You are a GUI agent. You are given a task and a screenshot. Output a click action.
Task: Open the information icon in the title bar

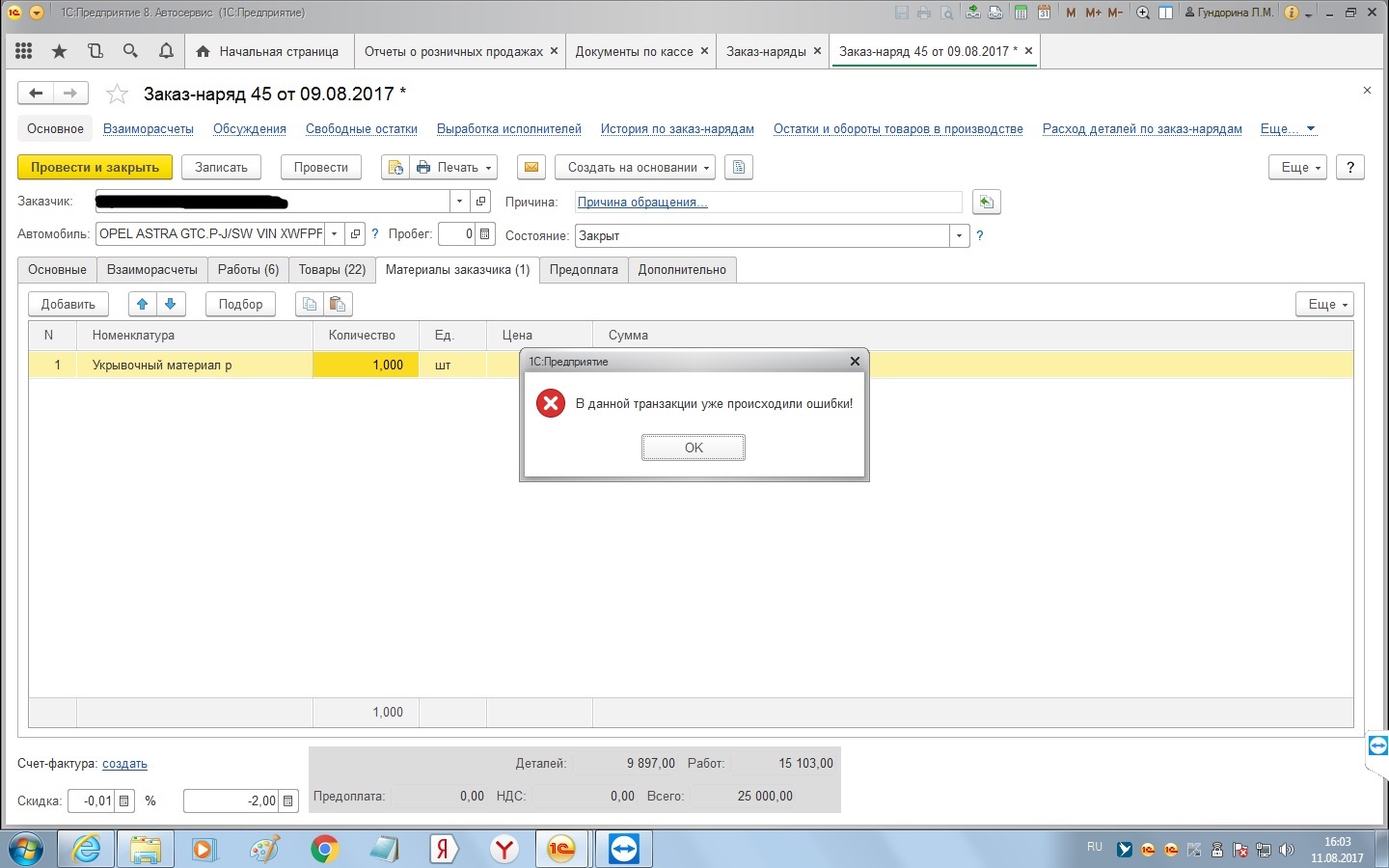click(x=1292, y=13)
